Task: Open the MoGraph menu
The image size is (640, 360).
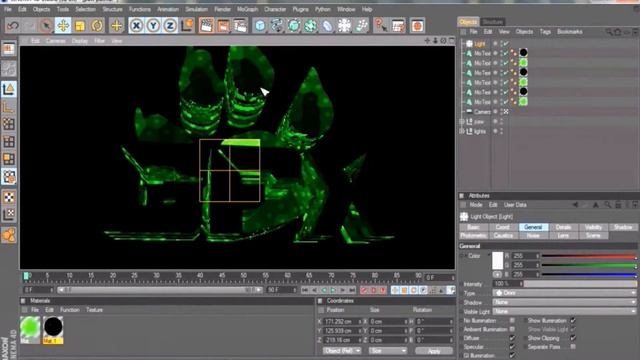Action: point(247,9)
